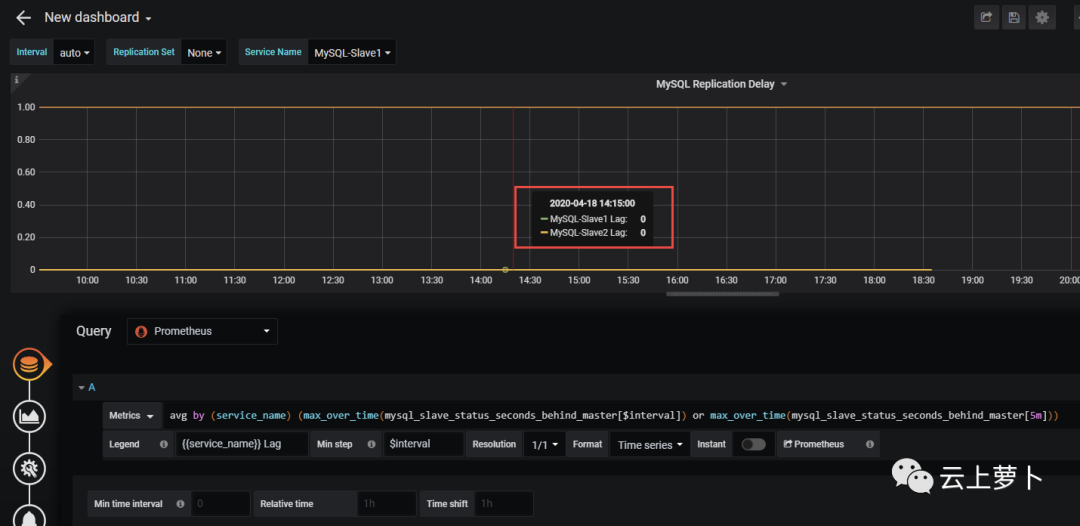The width and height of the screenshot is (1080, 526).
Task: Click the data point marker on the graph
Action: tap(505, 269)
